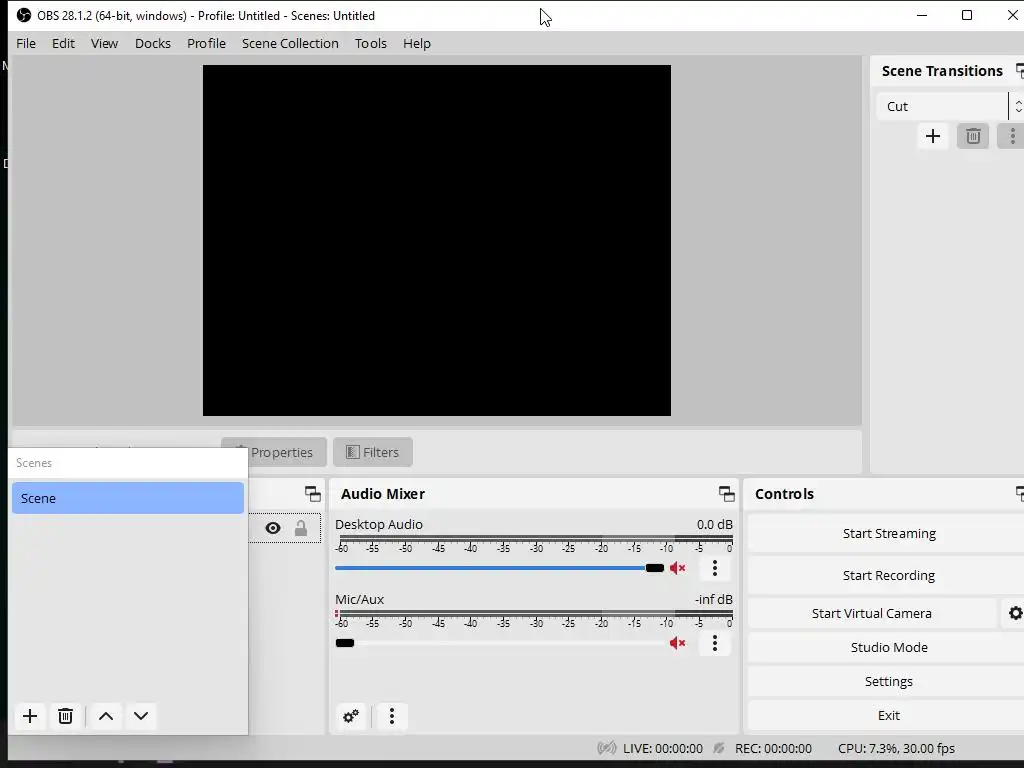The width and height of the screenshot is (1024, 768).
Task: Click Mic/Aux -inf dB level label
Action: 713,600
